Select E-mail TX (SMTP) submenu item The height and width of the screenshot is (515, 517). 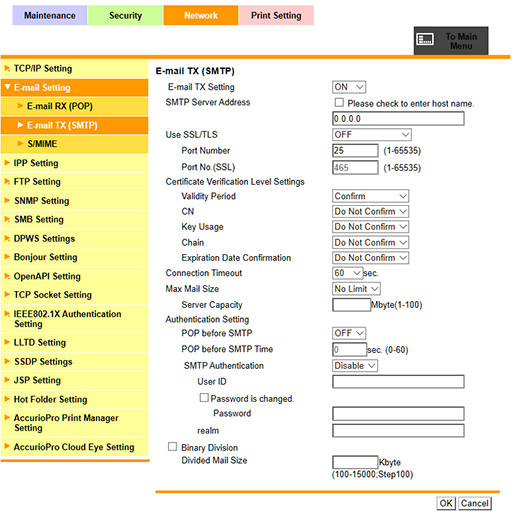(x=74, y=125)
